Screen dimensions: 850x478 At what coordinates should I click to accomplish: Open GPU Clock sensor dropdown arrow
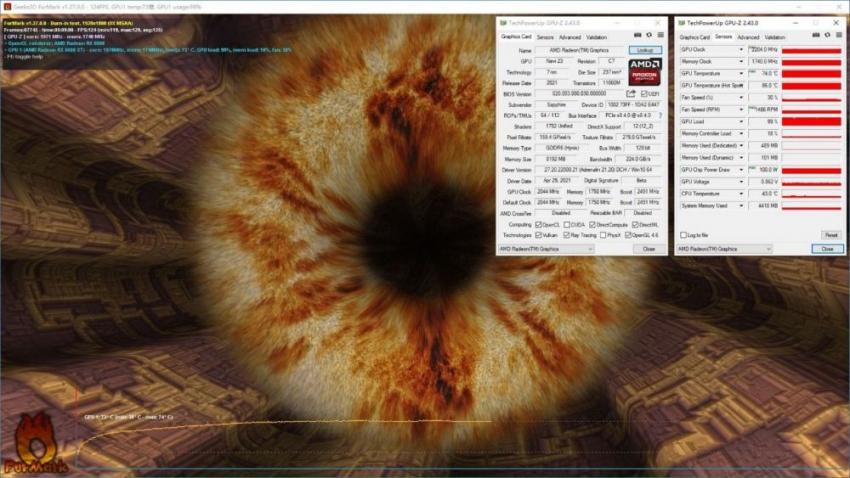[741, 50]
